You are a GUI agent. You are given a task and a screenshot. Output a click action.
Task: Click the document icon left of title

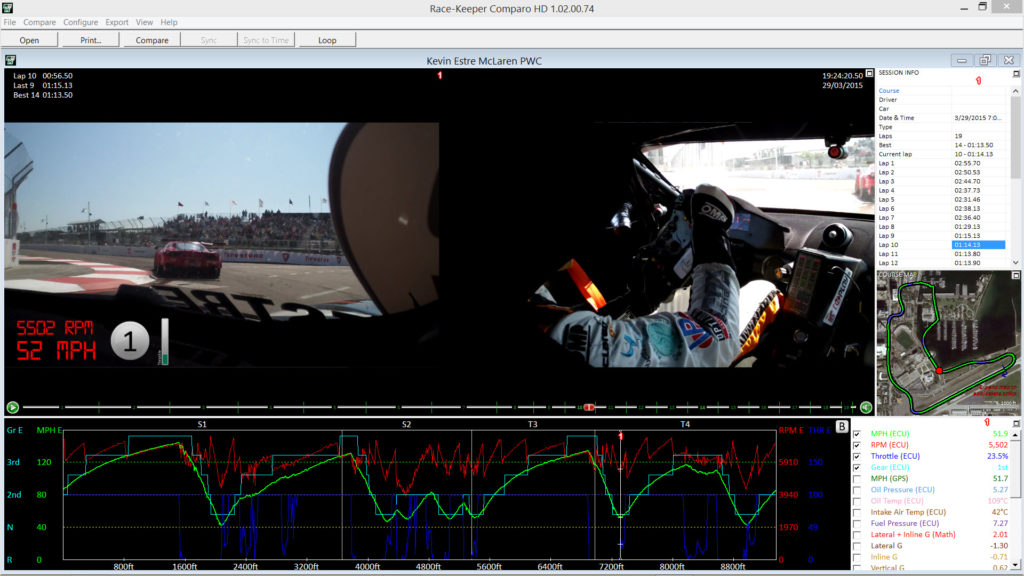(x=10, y=60)
